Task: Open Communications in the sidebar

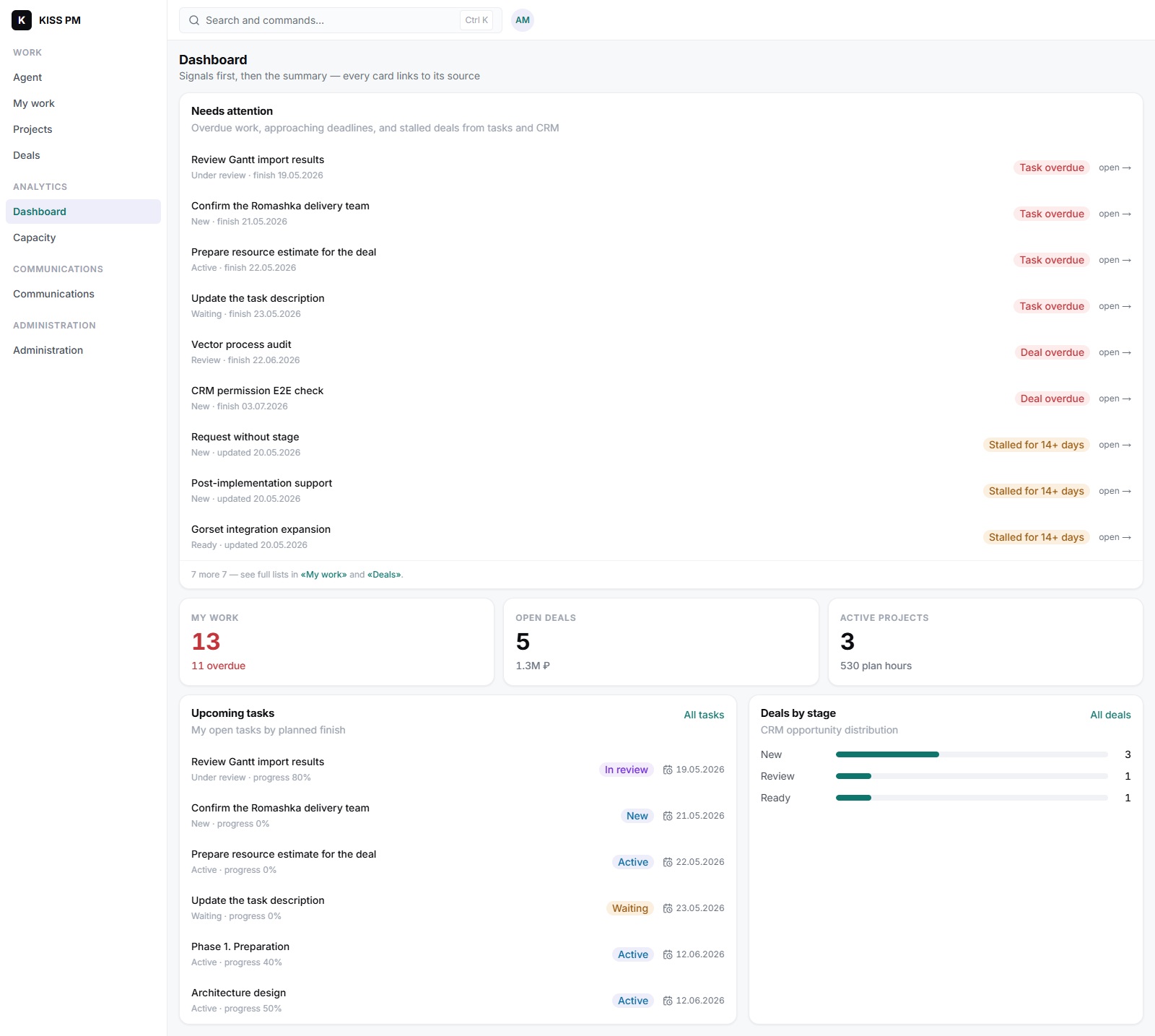Action: click(83, 294)
